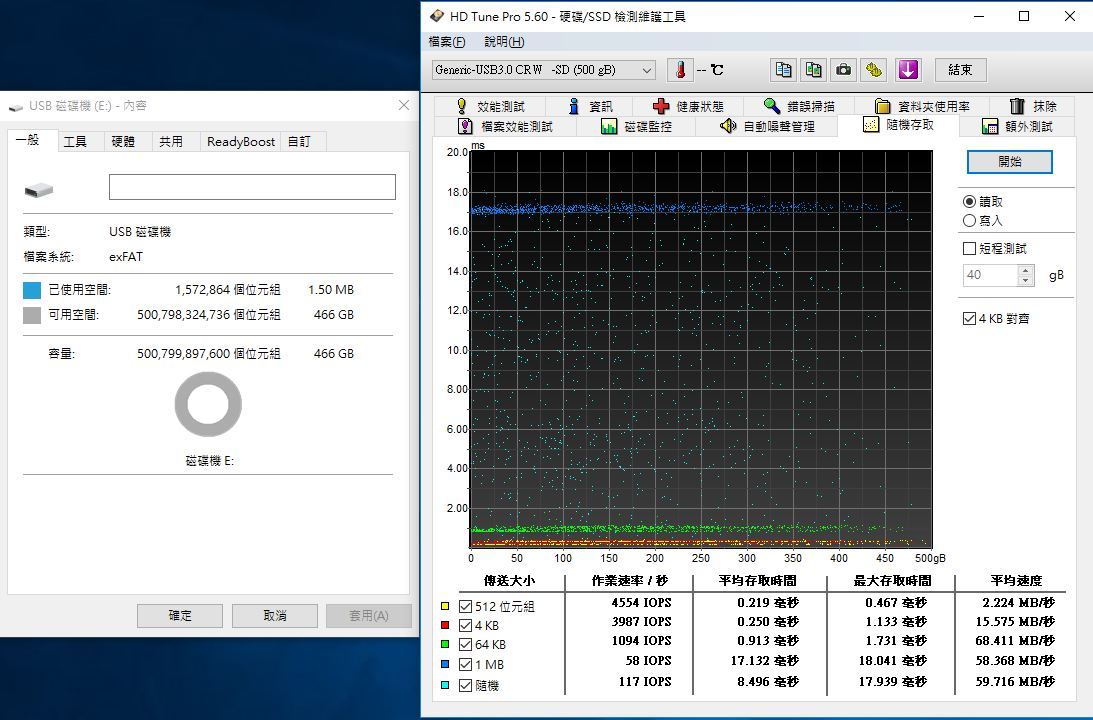This screenshot has height=720, width=1093.
Task: Open the 說明 menu
Action: pyautogui.click(x=504, y=42)
